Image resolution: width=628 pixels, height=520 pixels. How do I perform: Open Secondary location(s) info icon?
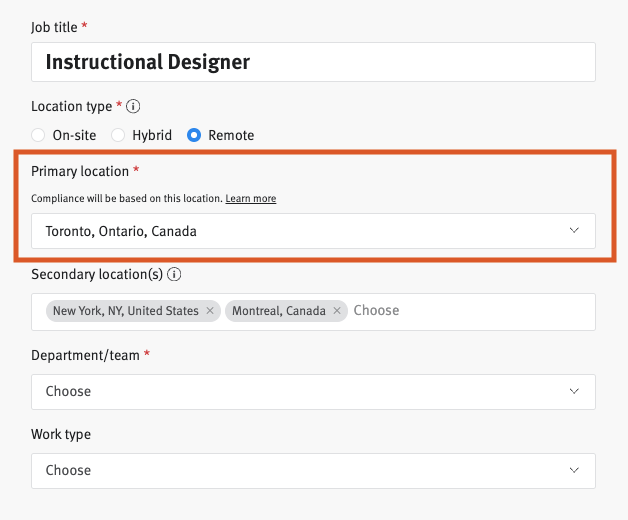pos(174,274)
